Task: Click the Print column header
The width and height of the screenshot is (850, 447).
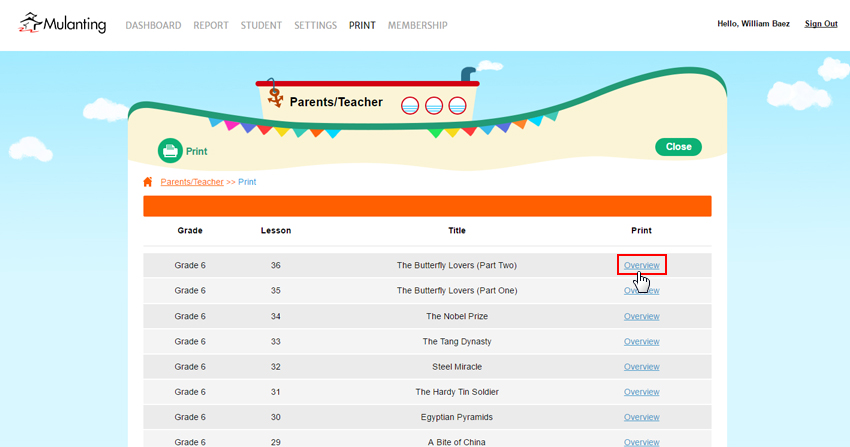Action: 641,230
